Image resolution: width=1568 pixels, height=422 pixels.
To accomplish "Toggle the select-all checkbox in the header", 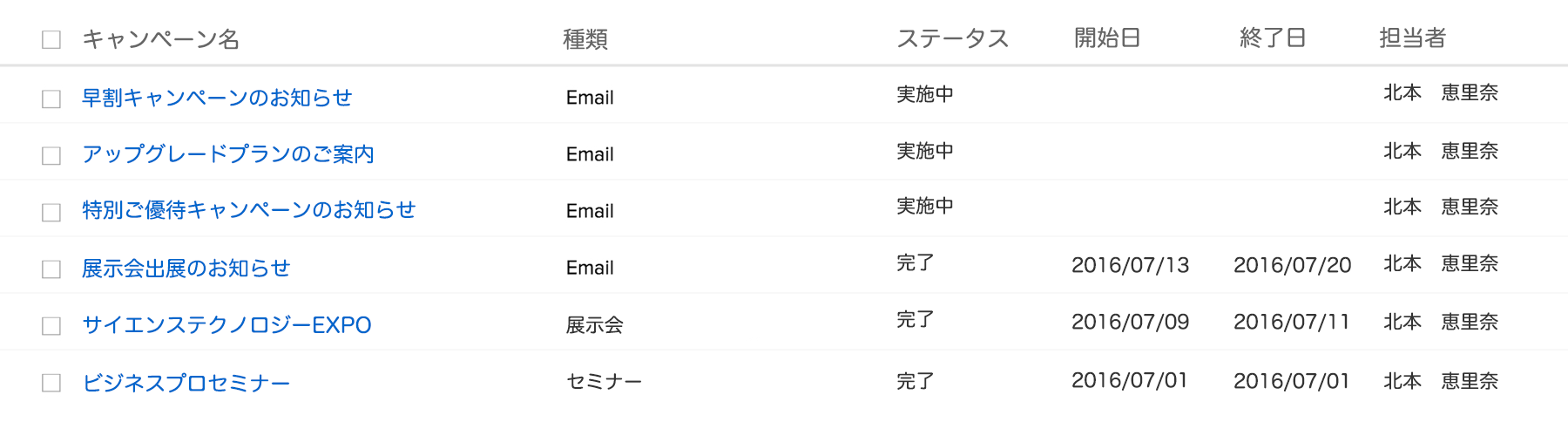I will tap(51, 39).
